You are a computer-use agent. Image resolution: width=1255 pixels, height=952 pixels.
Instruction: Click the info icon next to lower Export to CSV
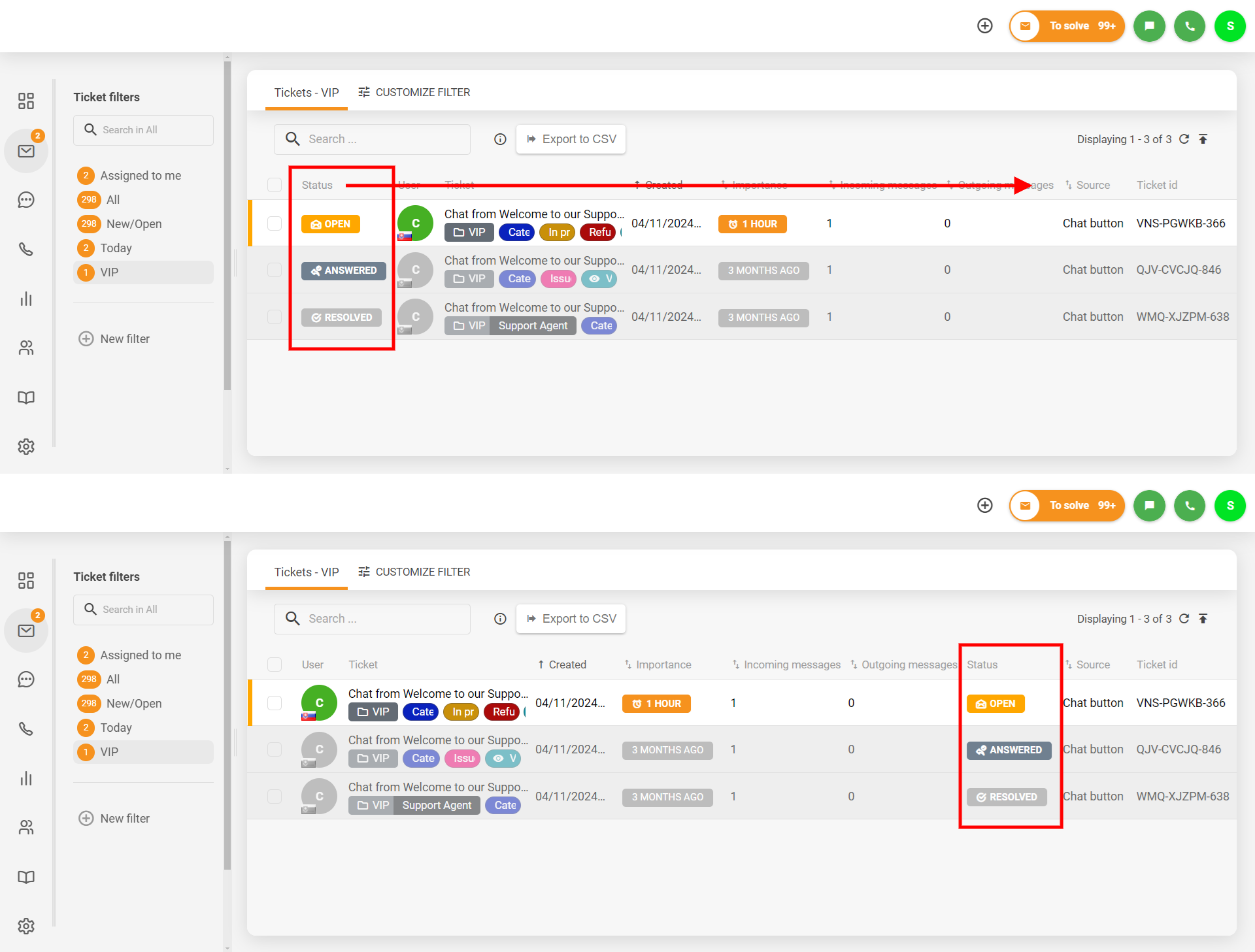tap(500, 619)
